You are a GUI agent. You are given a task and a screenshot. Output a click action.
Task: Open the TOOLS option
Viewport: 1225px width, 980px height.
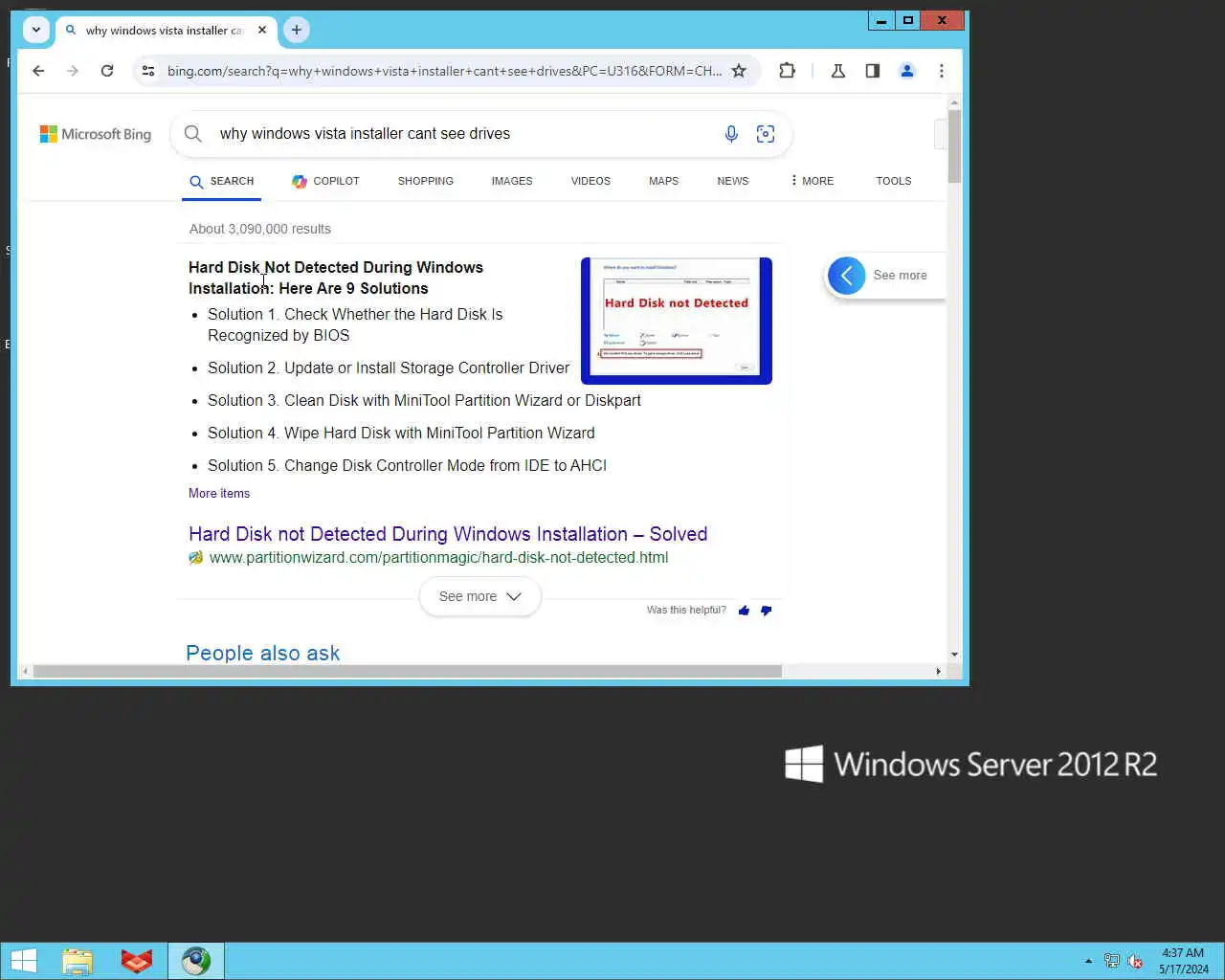tap(894, 181)
